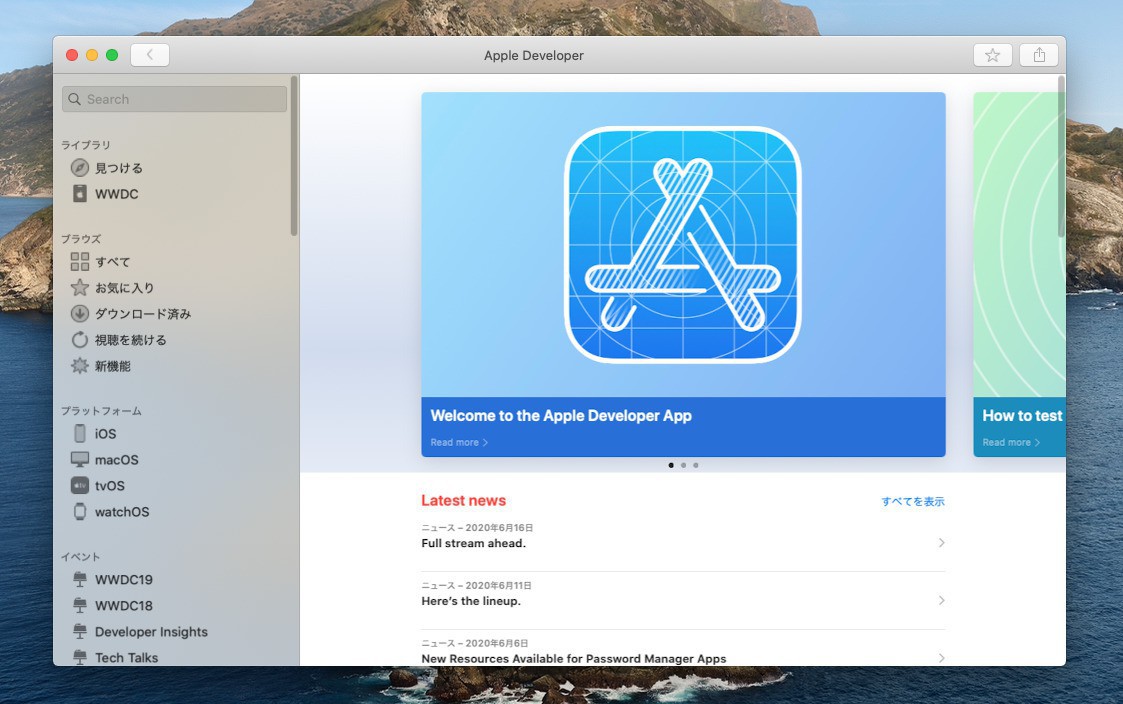Select the first carousel page dot
Screen dimensions: 1123x704
coord(671,466)
